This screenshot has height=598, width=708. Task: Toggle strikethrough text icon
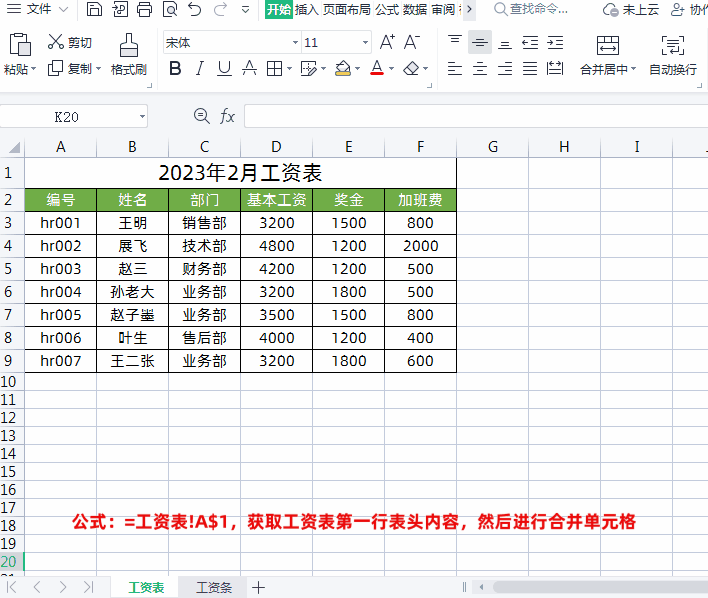tap(249, 69)
